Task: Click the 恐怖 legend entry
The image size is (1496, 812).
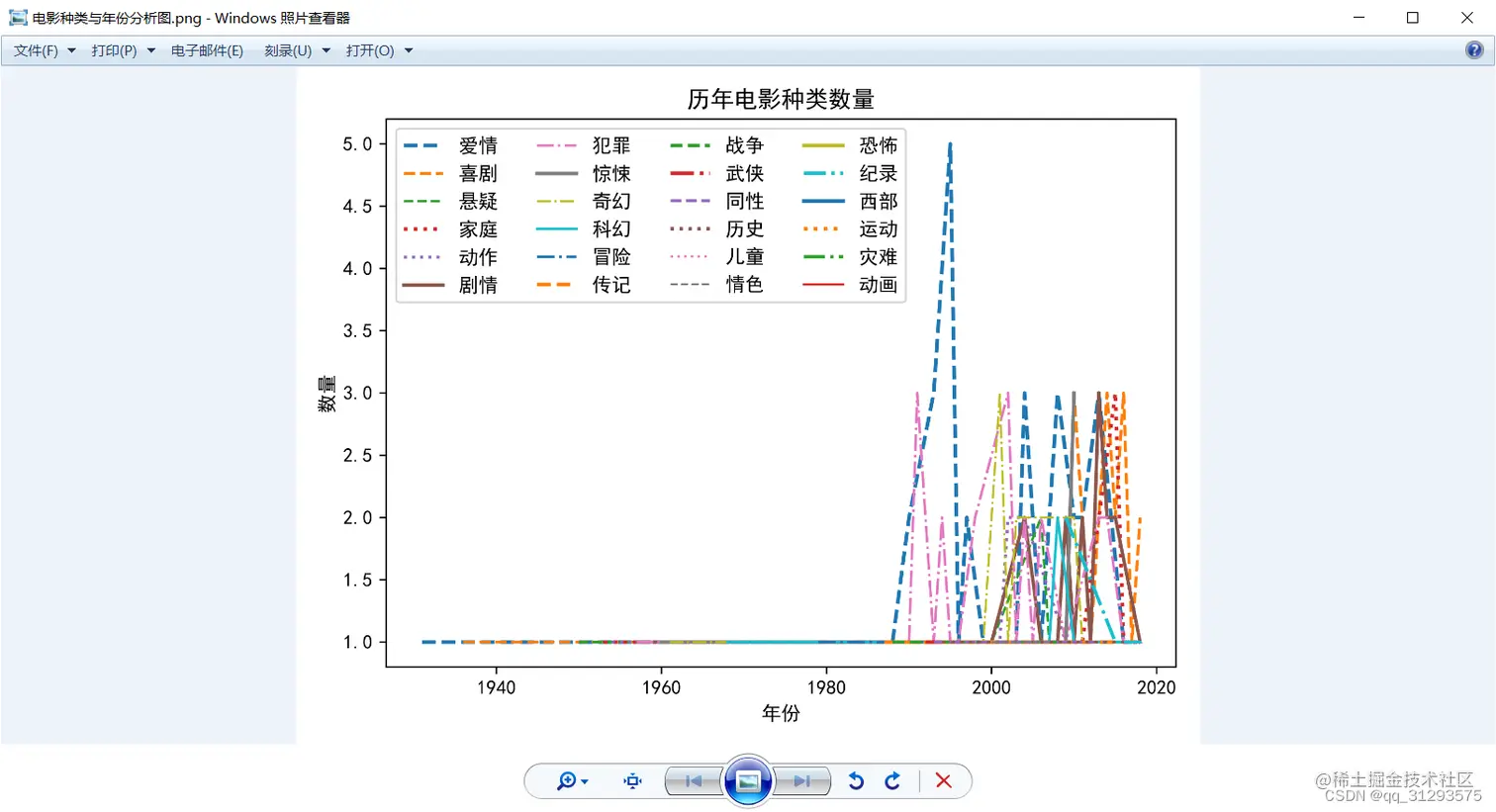Action: click(851, 145)
